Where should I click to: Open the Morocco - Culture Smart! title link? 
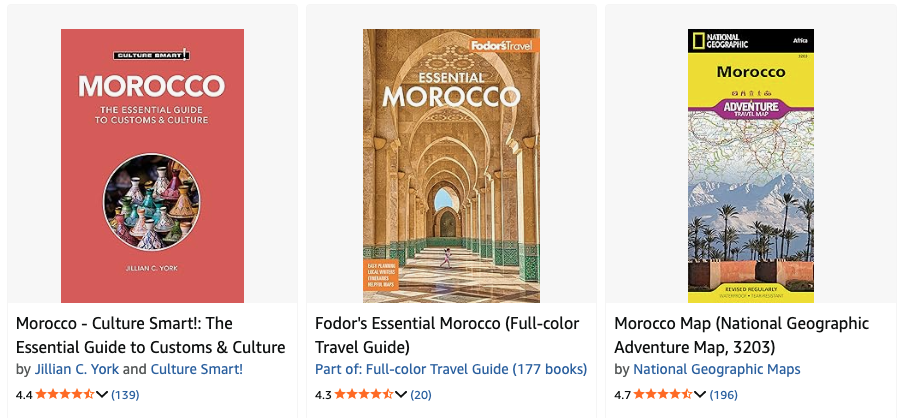[x=150, y=335]
